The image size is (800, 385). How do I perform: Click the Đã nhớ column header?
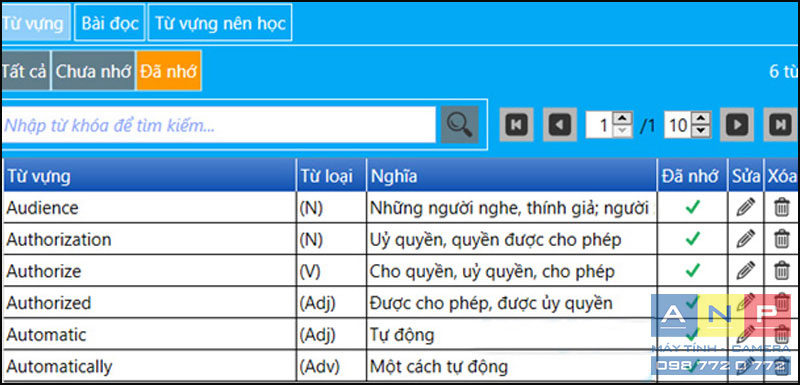[692, 175]
